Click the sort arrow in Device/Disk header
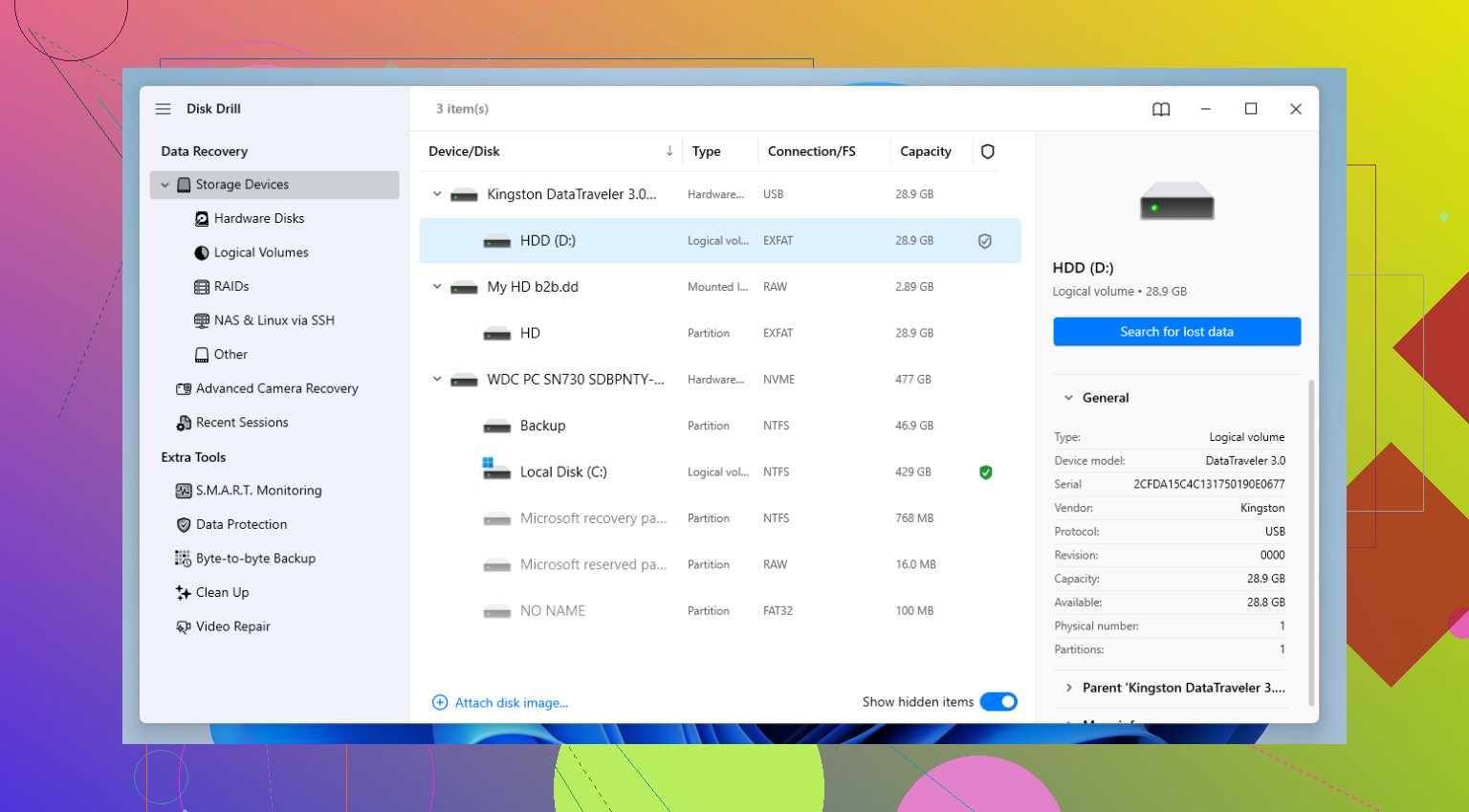The height and width of the screenshot is (812, 1469). point(669,151)
